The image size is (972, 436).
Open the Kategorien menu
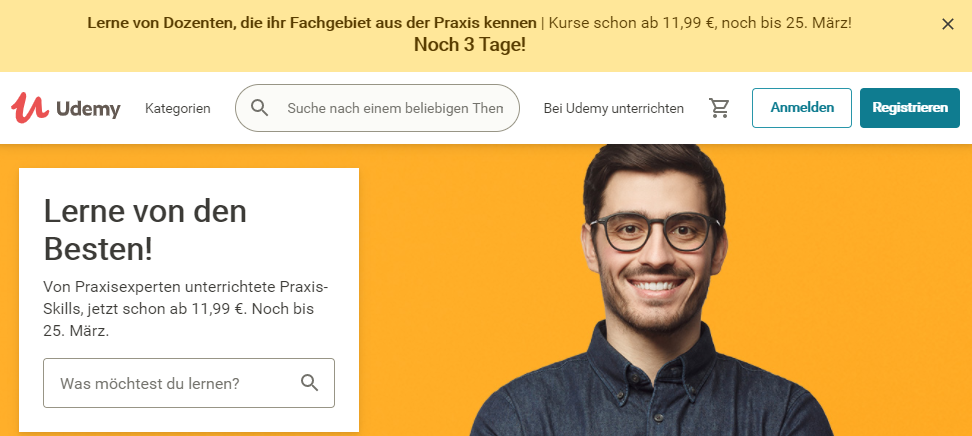tap(178, 109)
